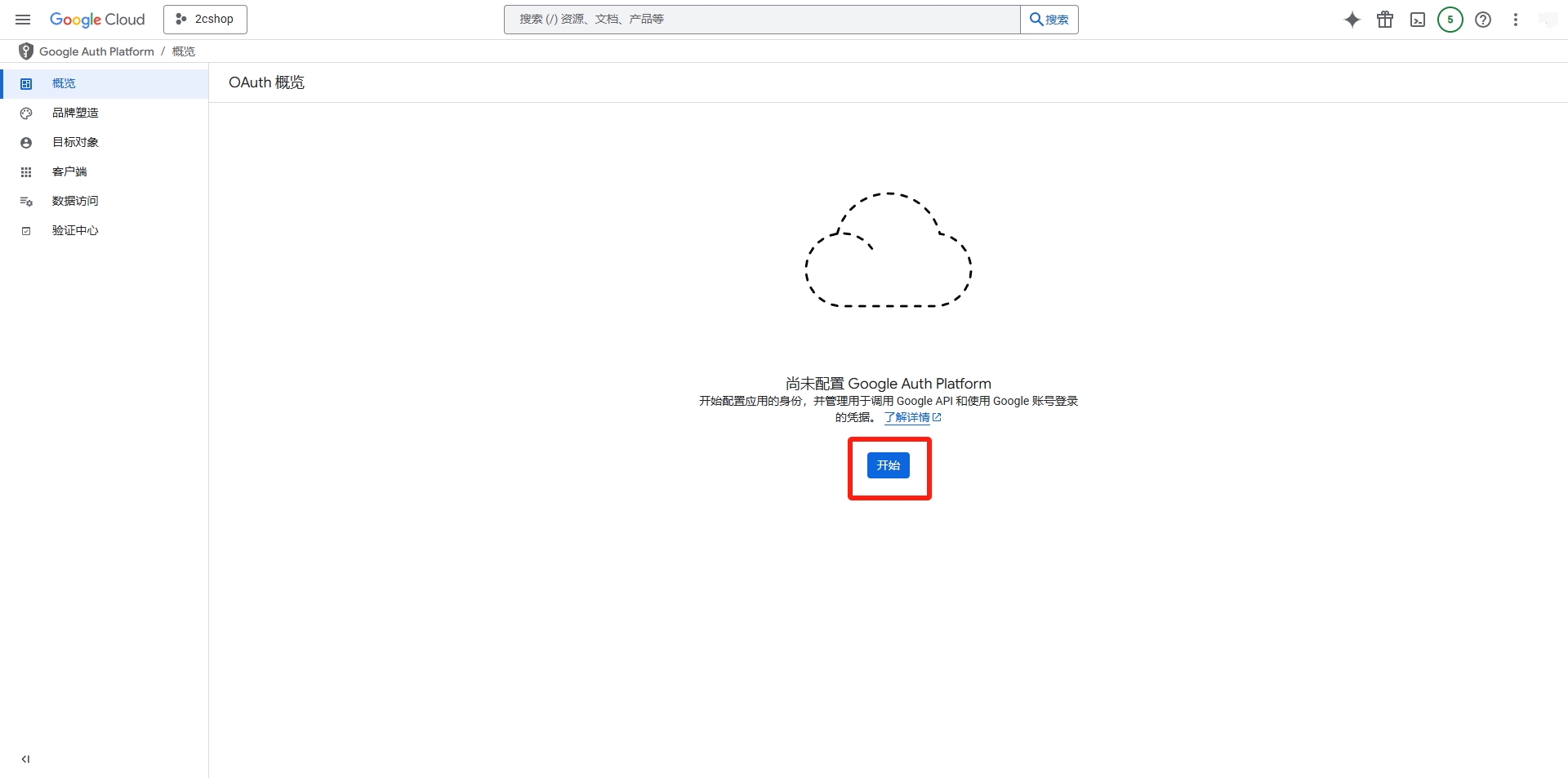
Task: Click the gift free trial icon
Action: (x=1385, y=20)
